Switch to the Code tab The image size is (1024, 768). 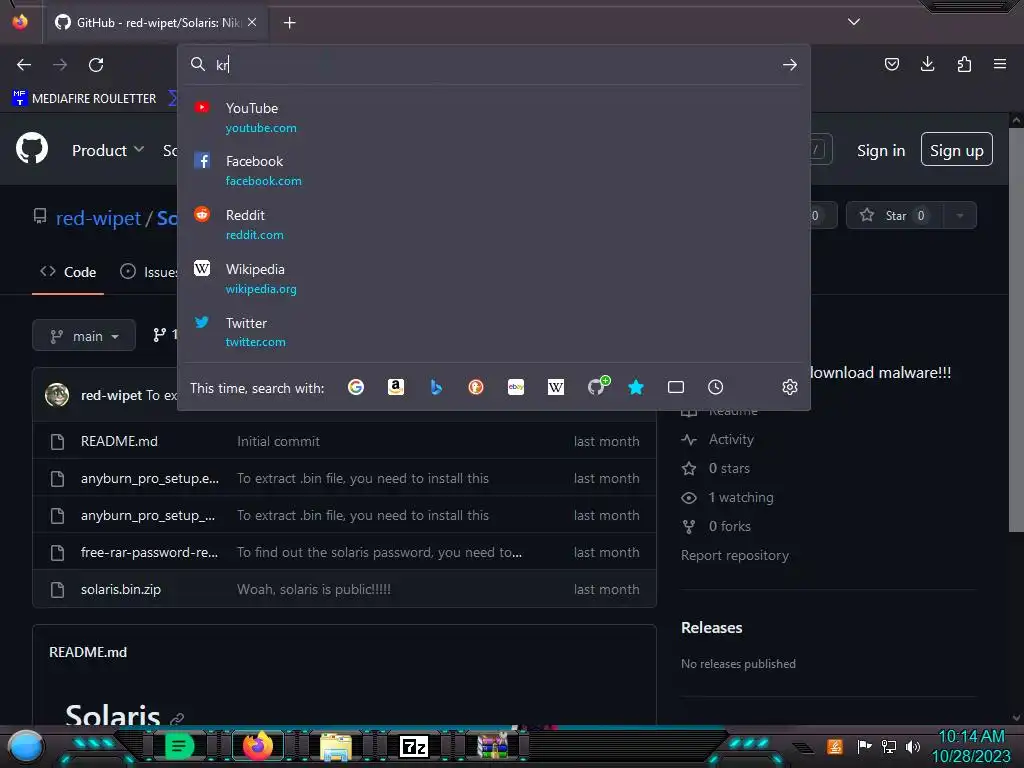(x=68, y=272)
